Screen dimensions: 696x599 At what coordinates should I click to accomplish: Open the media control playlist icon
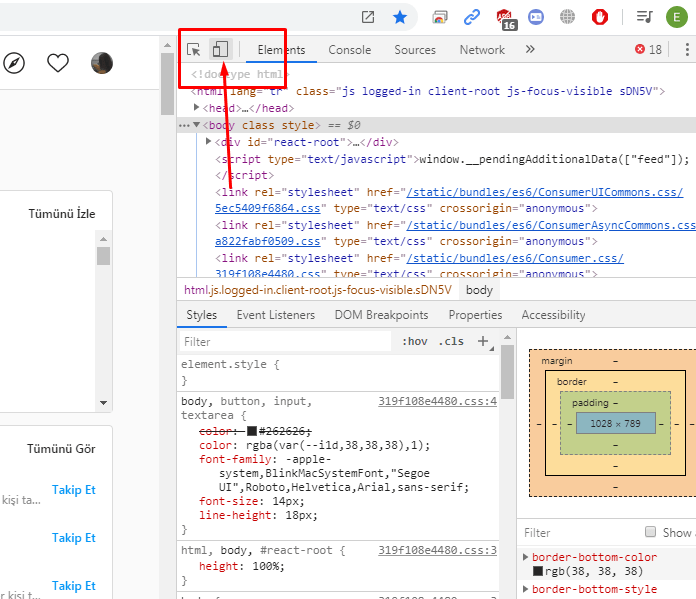[x=644, y=17]
